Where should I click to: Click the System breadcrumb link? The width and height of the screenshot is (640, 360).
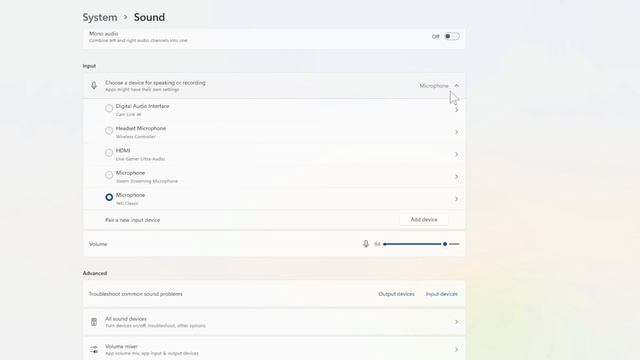pyautogui.click(x=100, y=17)
